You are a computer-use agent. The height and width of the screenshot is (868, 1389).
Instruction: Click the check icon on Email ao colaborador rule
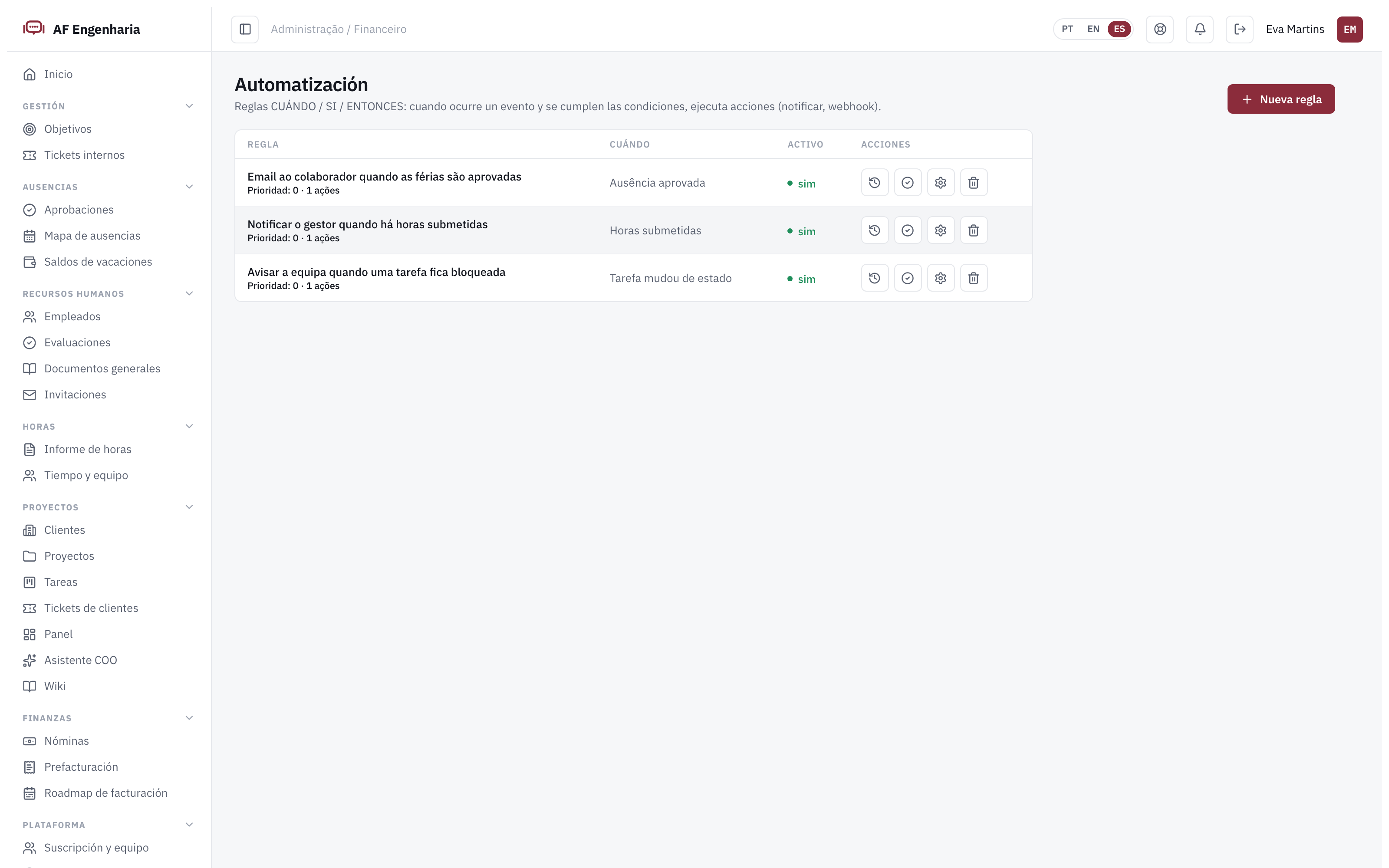click(x=908, y=183)
